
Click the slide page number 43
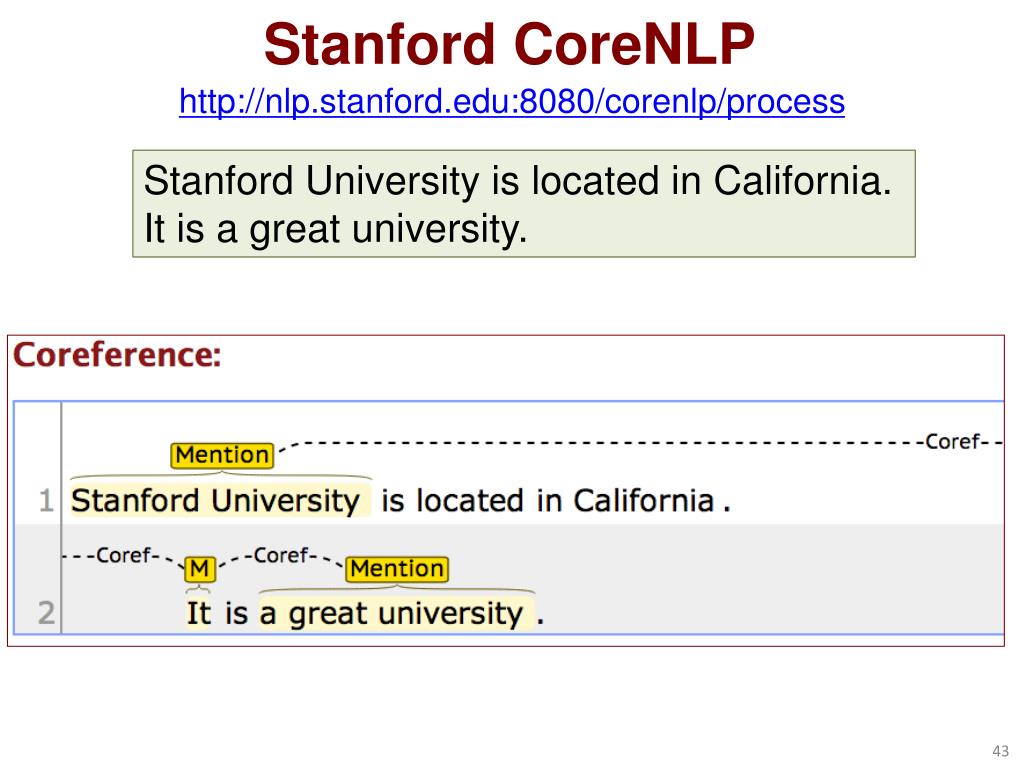coord(1000,751)
